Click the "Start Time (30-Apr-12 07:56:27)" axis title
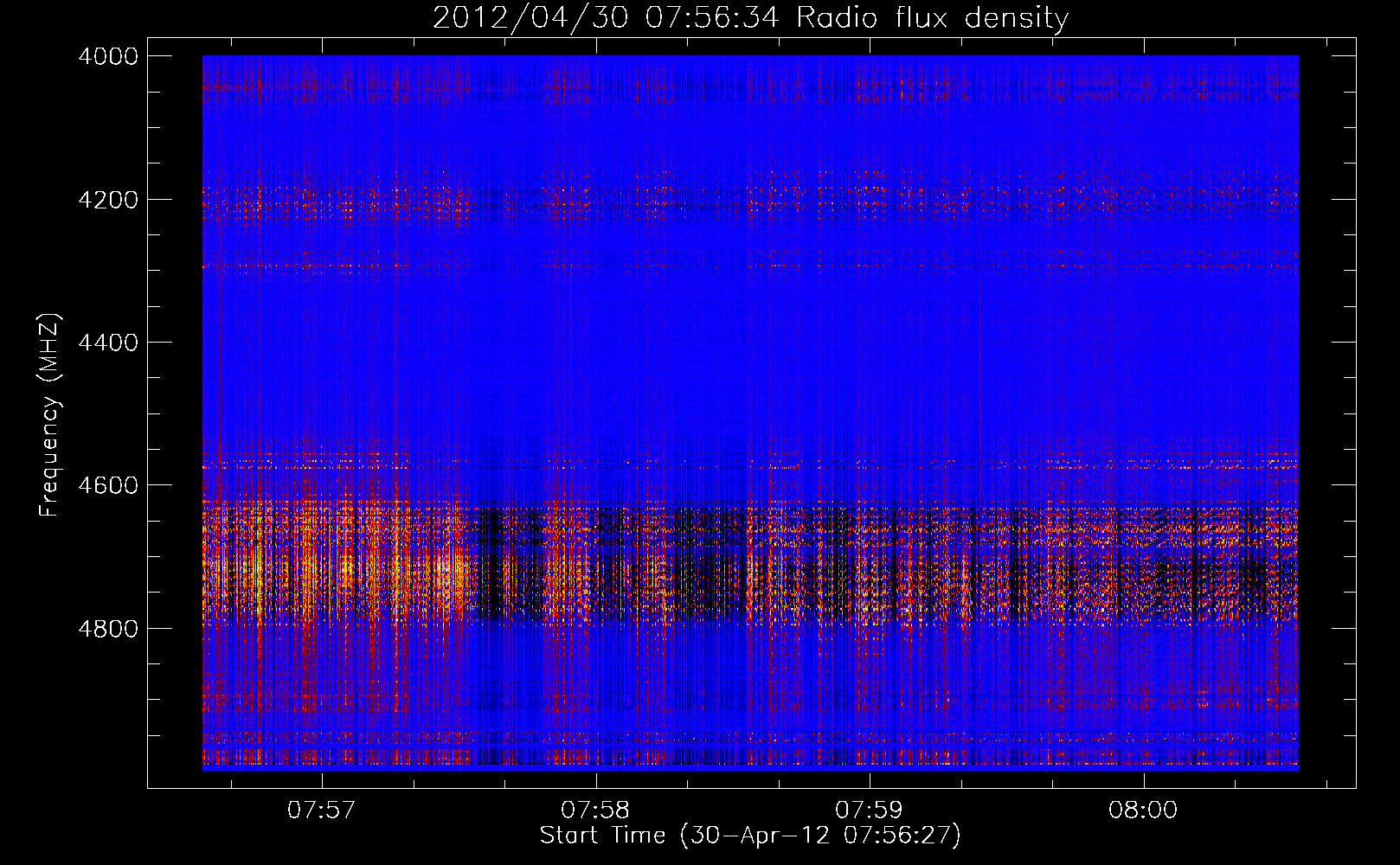 750,836
